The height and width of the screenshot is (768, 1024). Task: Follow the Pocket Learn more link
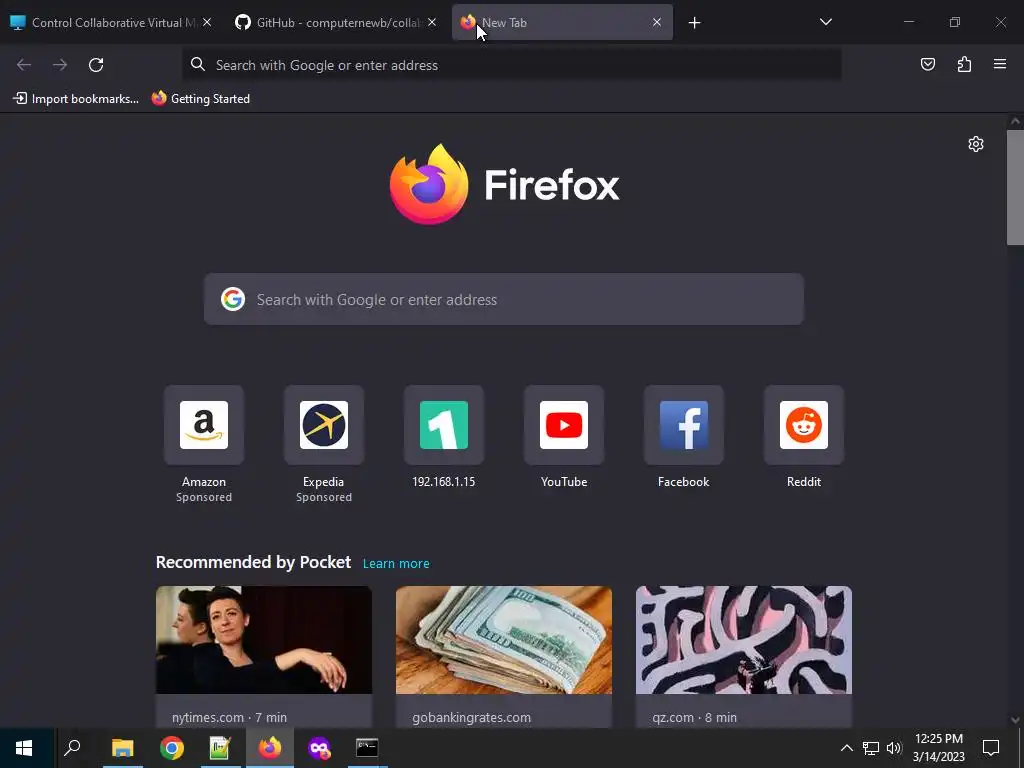click(396, 564)
